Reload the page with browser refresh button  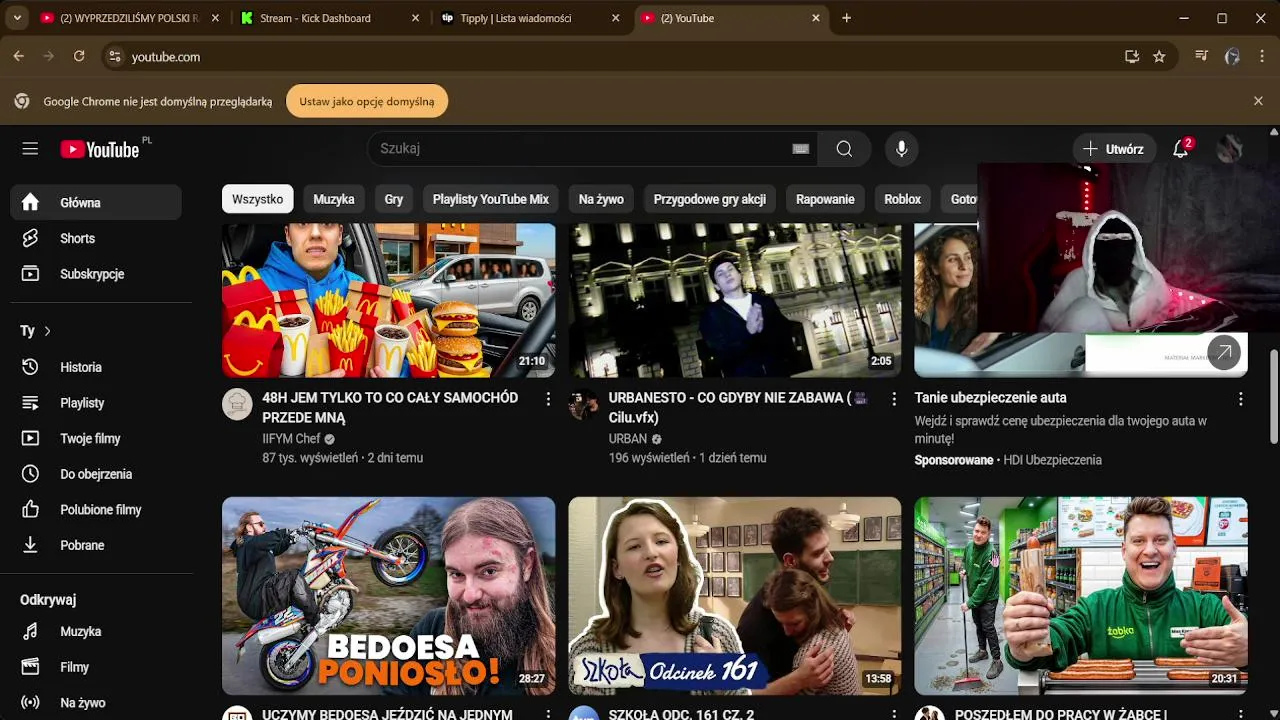coord(79,57)
